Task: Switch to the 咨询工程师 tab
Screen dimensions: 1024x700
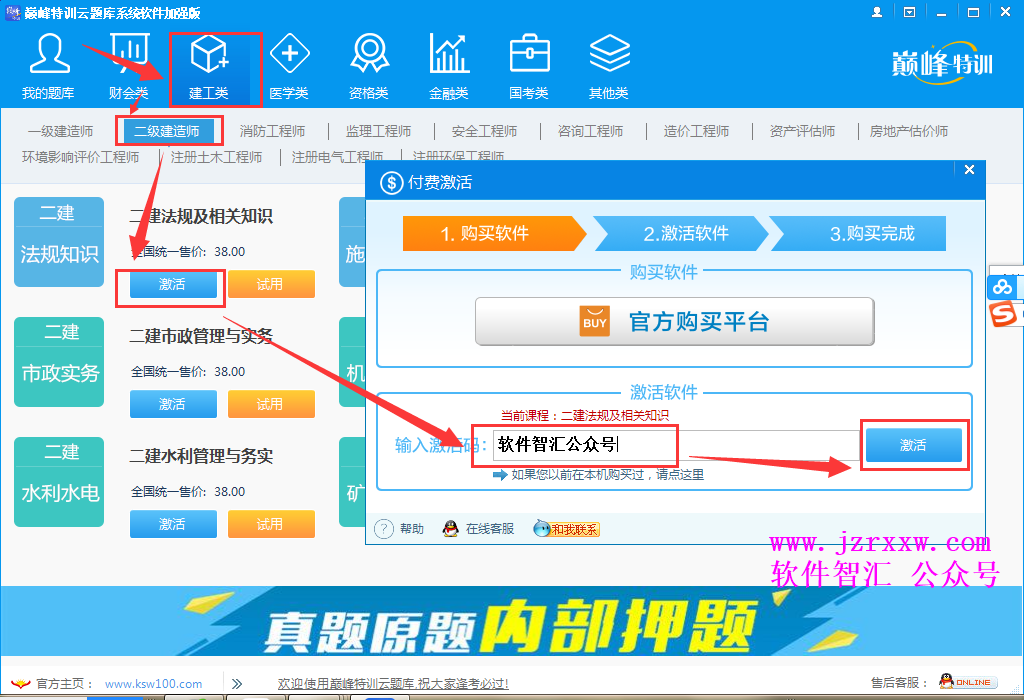Action: [x=590, y=131]
